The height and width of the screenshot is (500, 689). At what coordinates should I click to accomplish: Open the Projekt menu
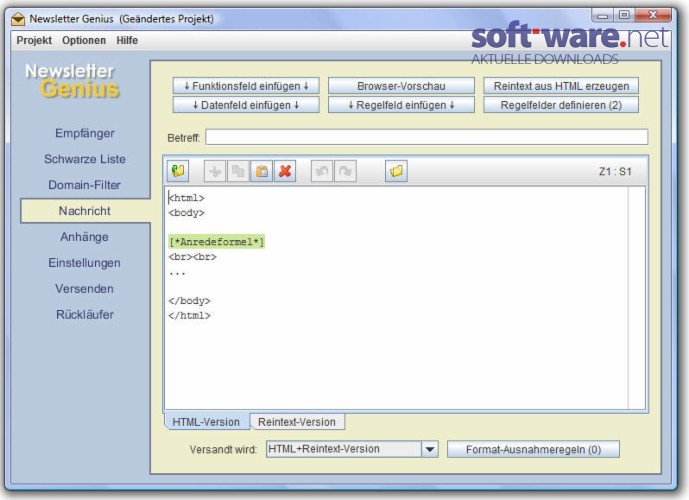(x=34, y=40)
